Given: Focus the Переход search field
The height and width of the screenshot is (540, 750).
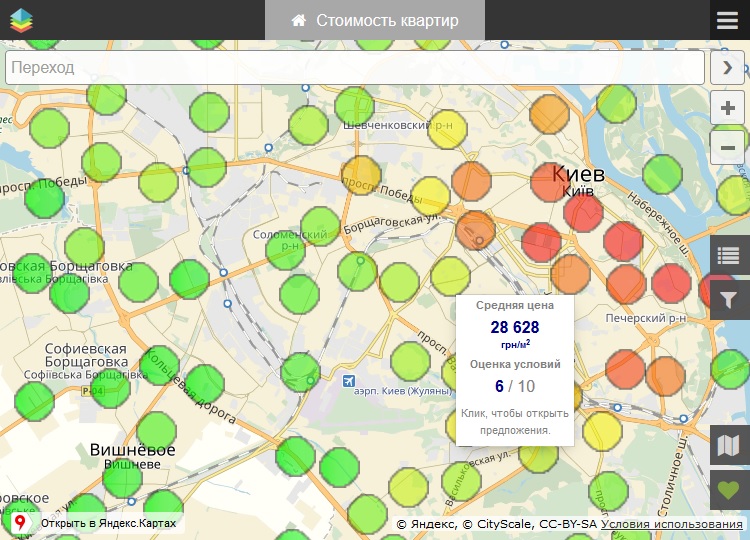Looking at the screenshot, I should [x=355, y=68].
